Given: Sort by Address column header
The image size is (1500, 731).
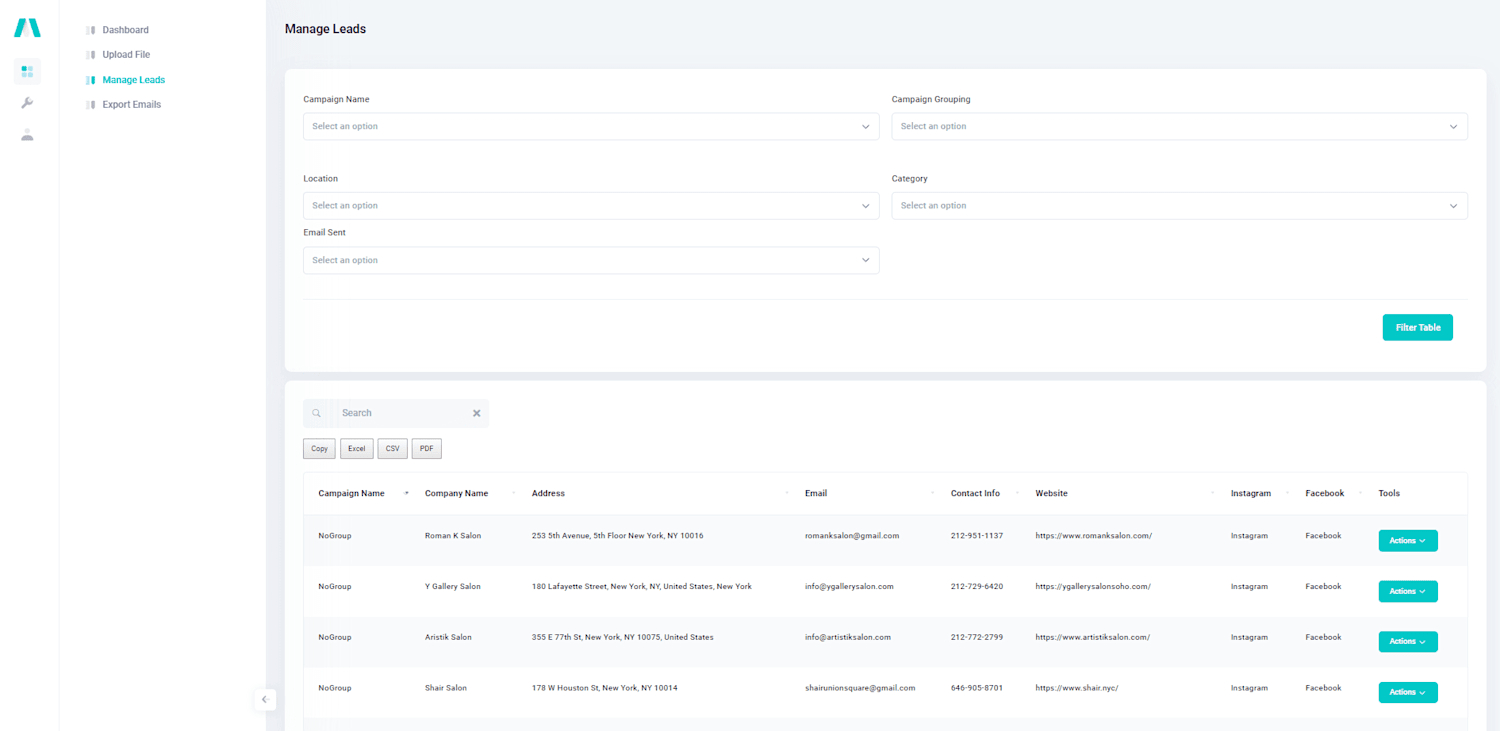Looking at the screenshot, I should pyautogui.click(x=548, y=493).
